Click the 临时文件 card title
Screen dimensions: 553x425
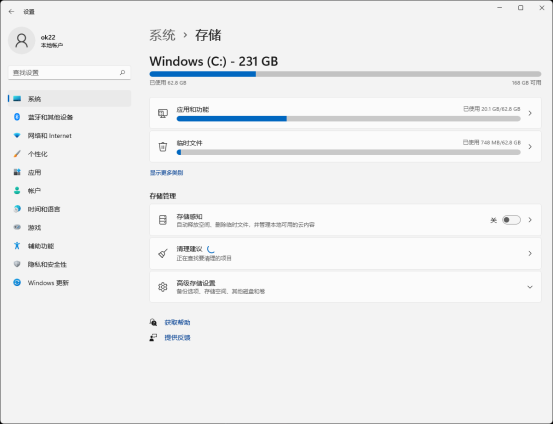pos(189,143)
